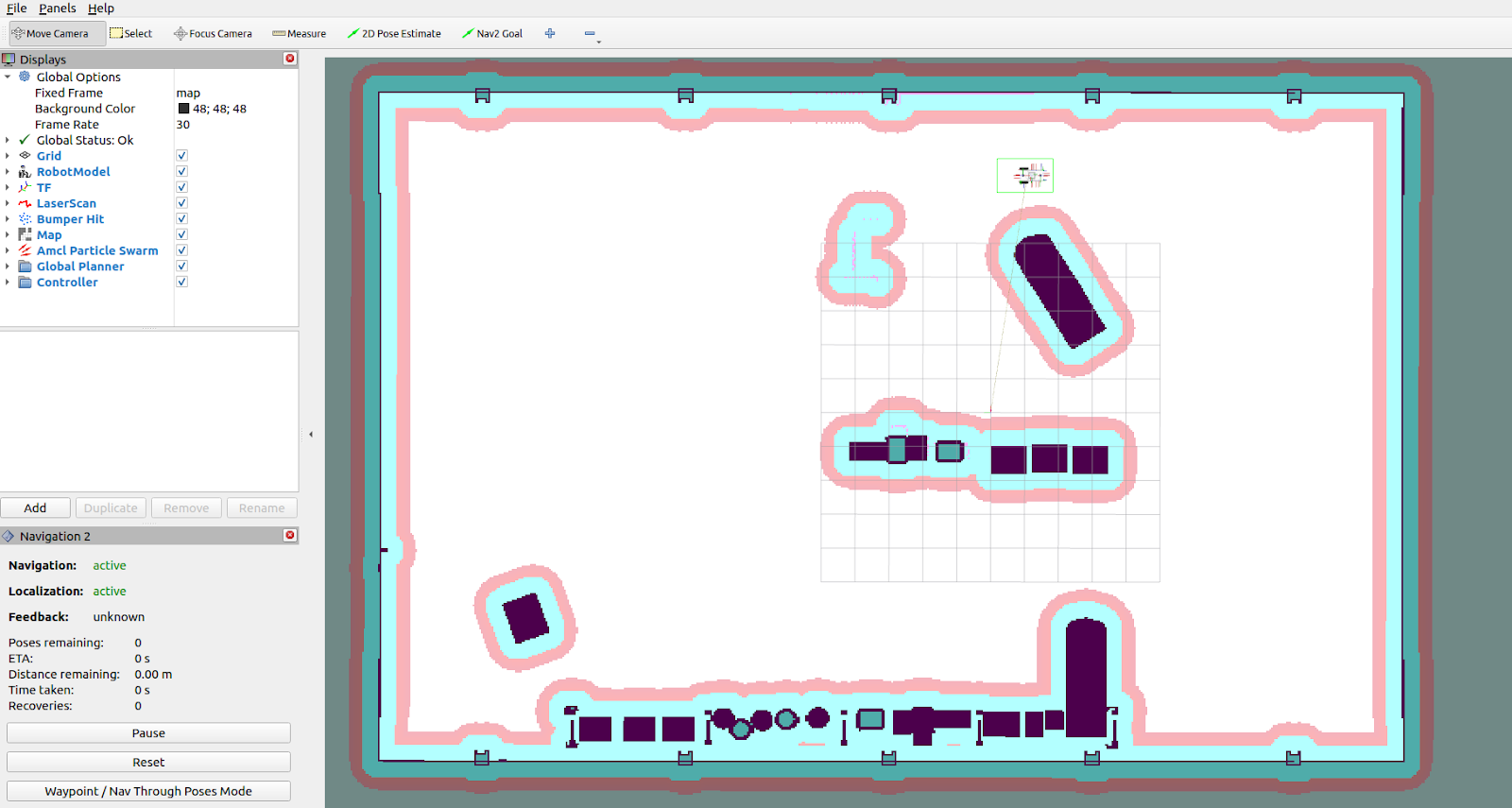Expand the Global Planner folder
The height and width of the screenshot is (808, 1512).
8,266
